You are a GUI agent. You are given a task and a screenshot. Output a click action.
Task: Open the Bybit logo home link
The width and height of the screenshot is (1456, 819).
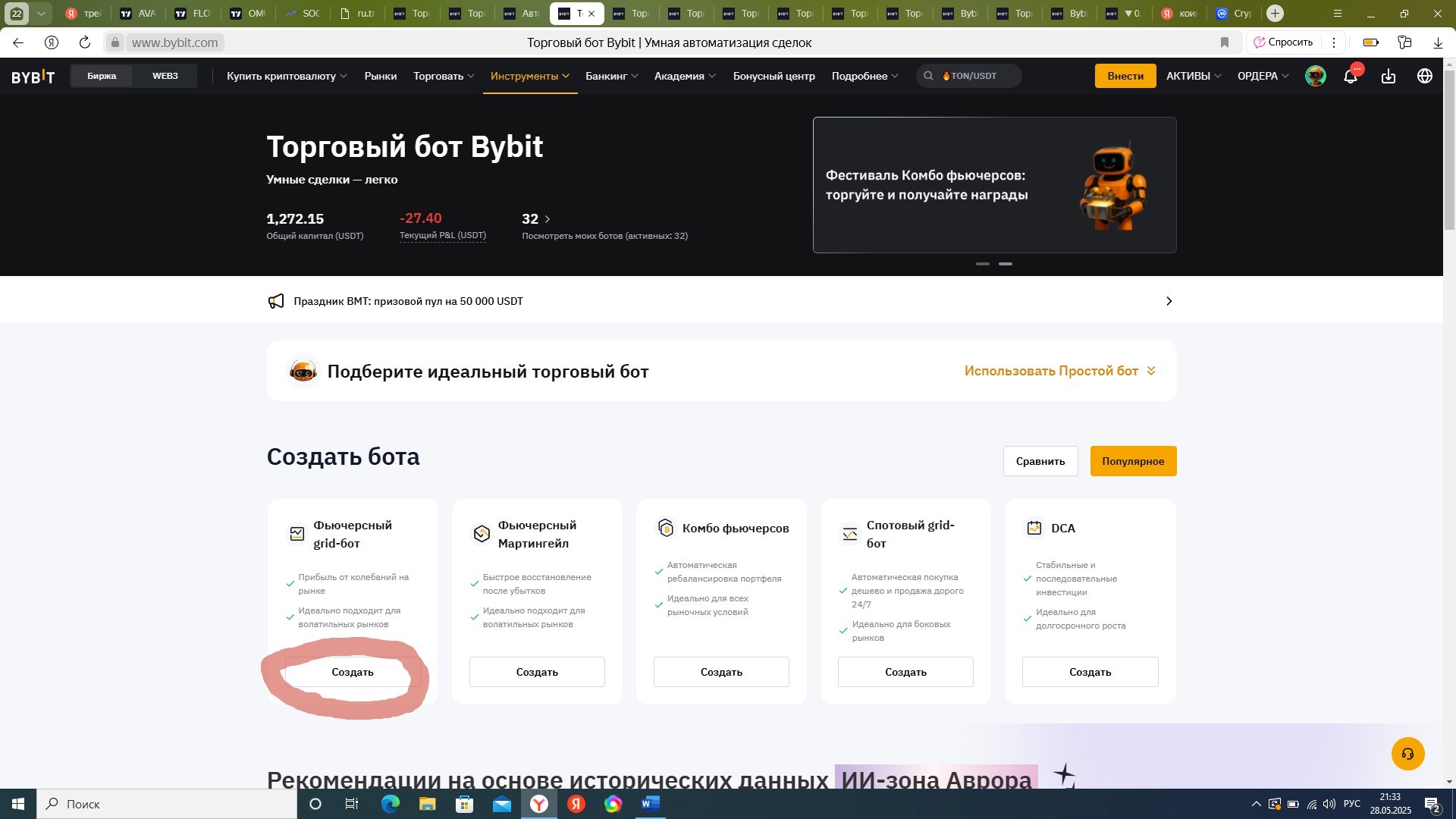(x=33, y=77)
